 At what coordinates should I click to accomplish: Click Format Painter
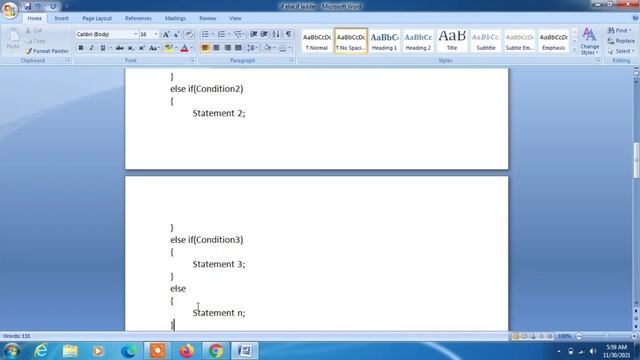47,51
